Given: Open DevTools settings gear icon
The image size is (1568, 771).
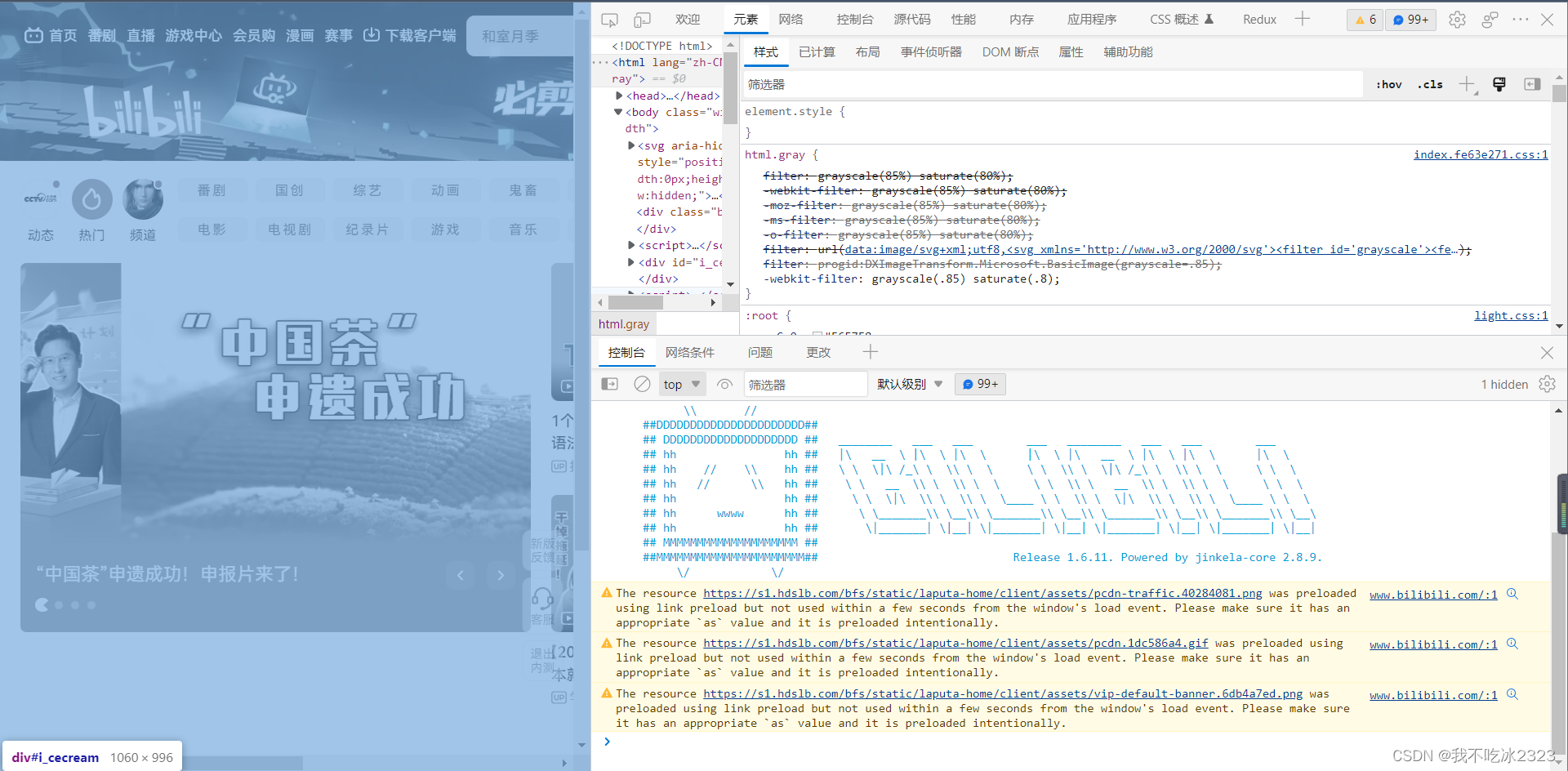Looking at the screenshot, I should tap(1457, 20).
